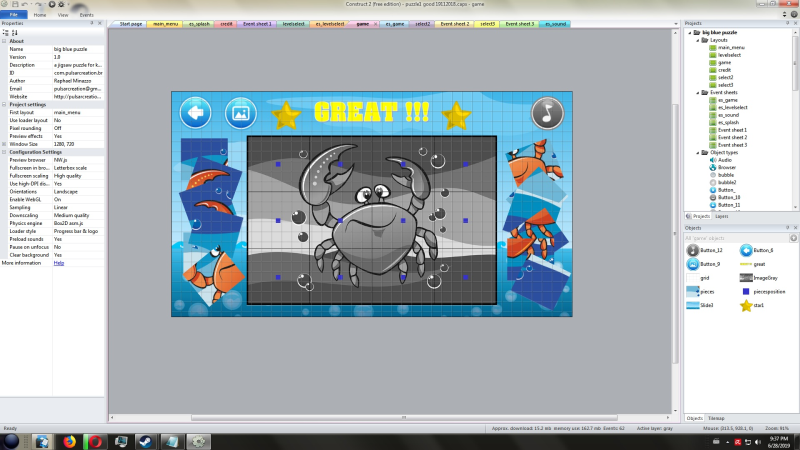Open the main_menu layout tab
This screenshot has width=800, height=450.
(x=165, y=24)
